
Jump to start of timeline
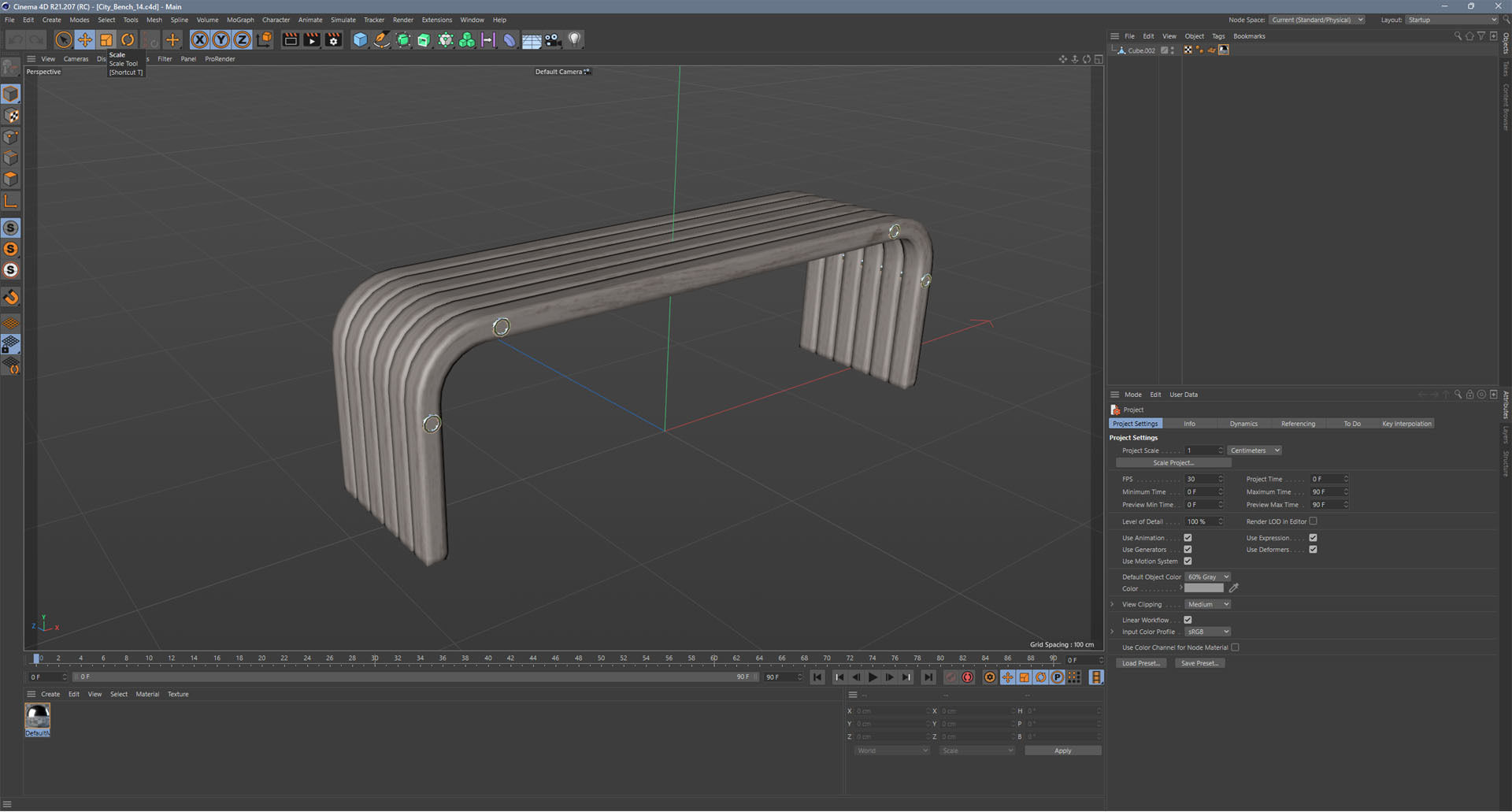[x=817, y=677]
